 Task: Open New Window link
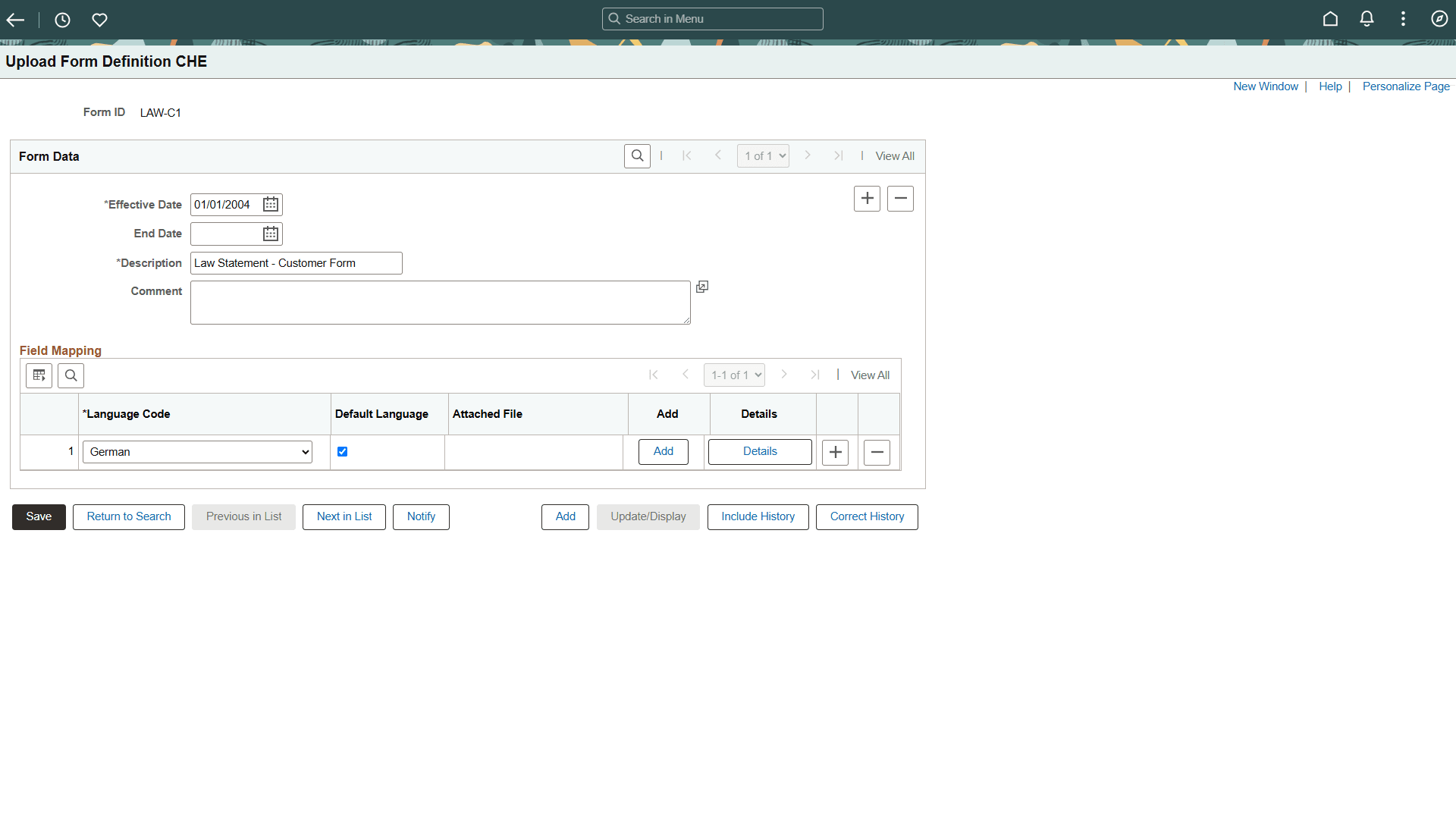[x=1266, y=86]
